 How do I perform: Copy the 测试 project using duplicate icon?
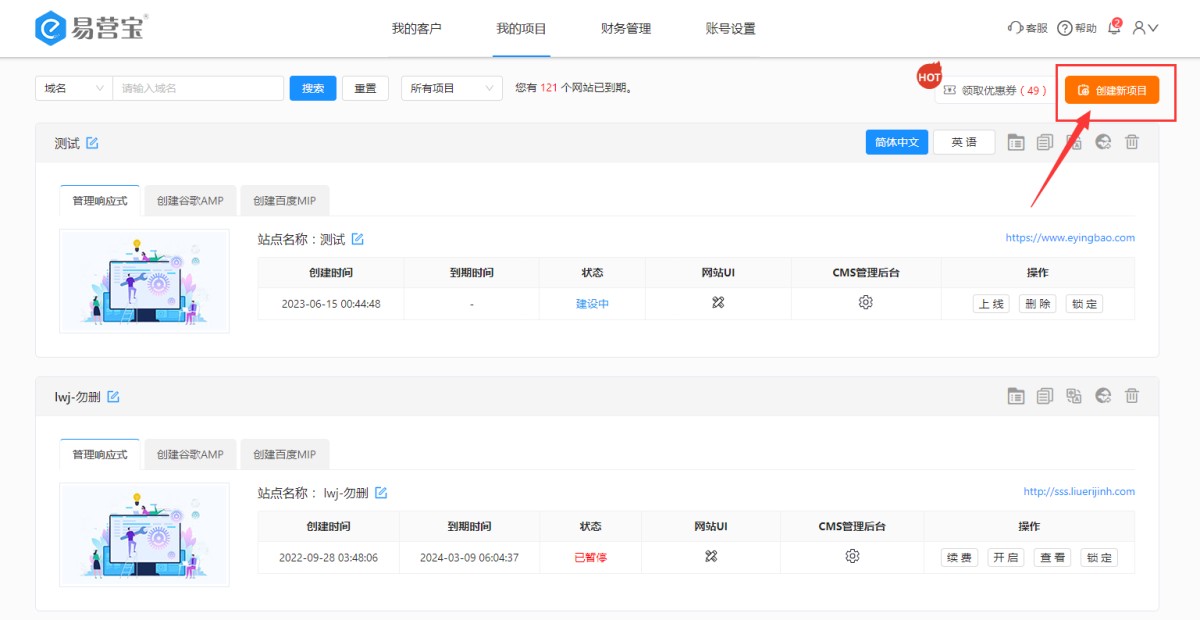point(1044,142)
